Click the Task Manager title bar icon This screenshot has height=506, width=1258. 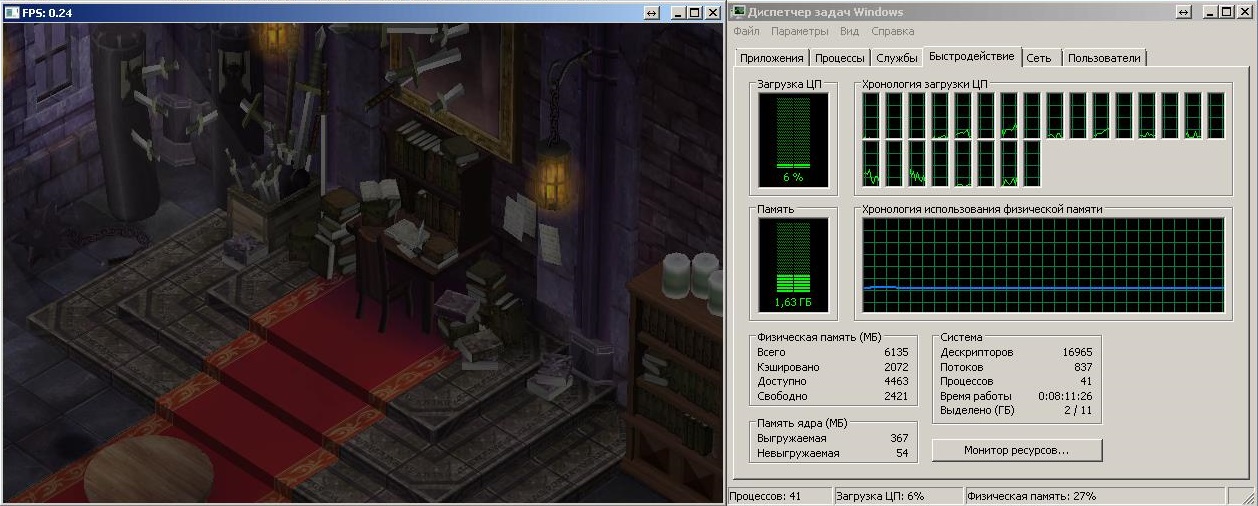coord(739,12)
